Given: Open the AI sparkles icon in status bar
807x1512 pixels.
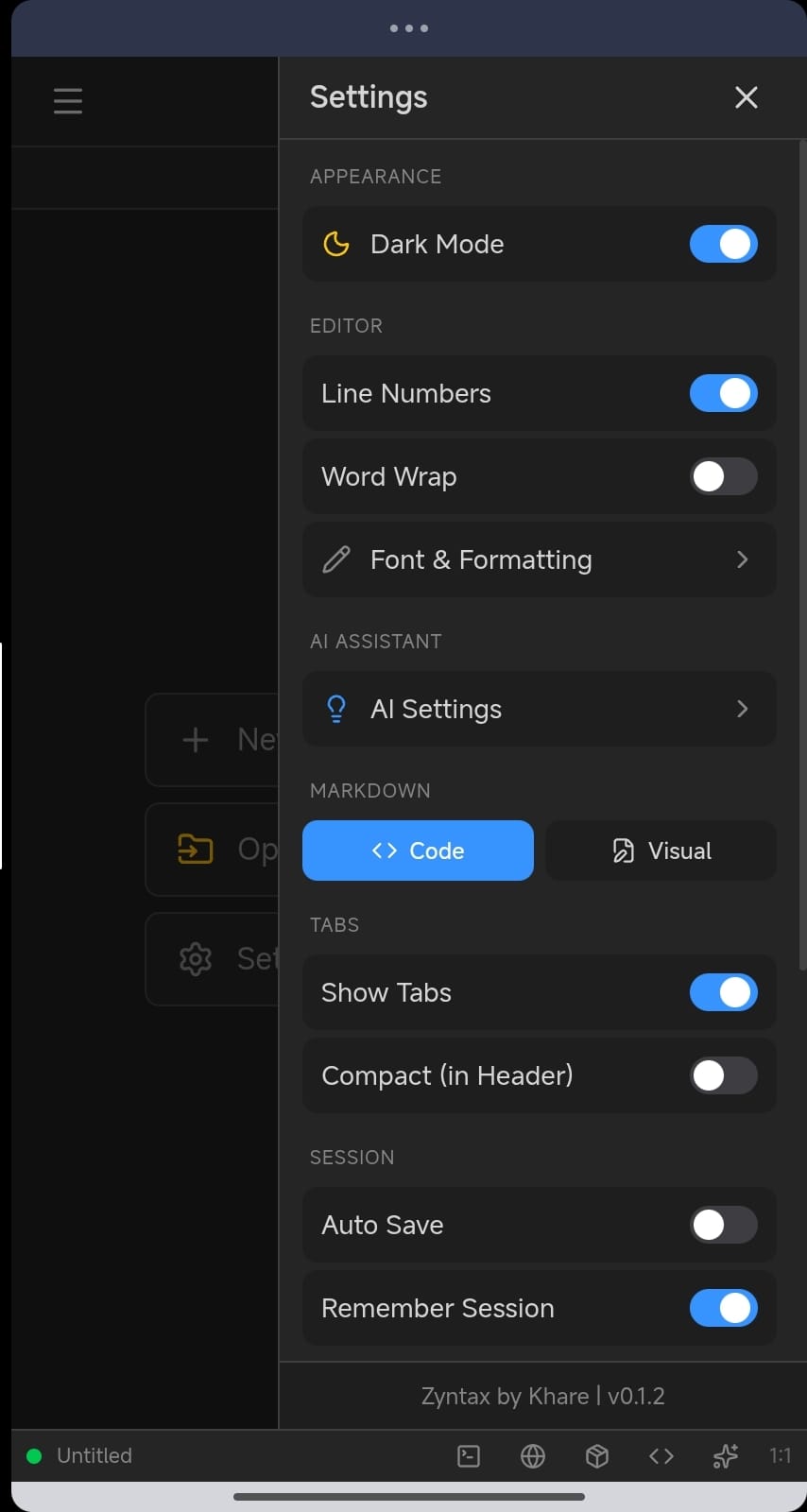Looking at the screenshot, I should coord(725,1456).
